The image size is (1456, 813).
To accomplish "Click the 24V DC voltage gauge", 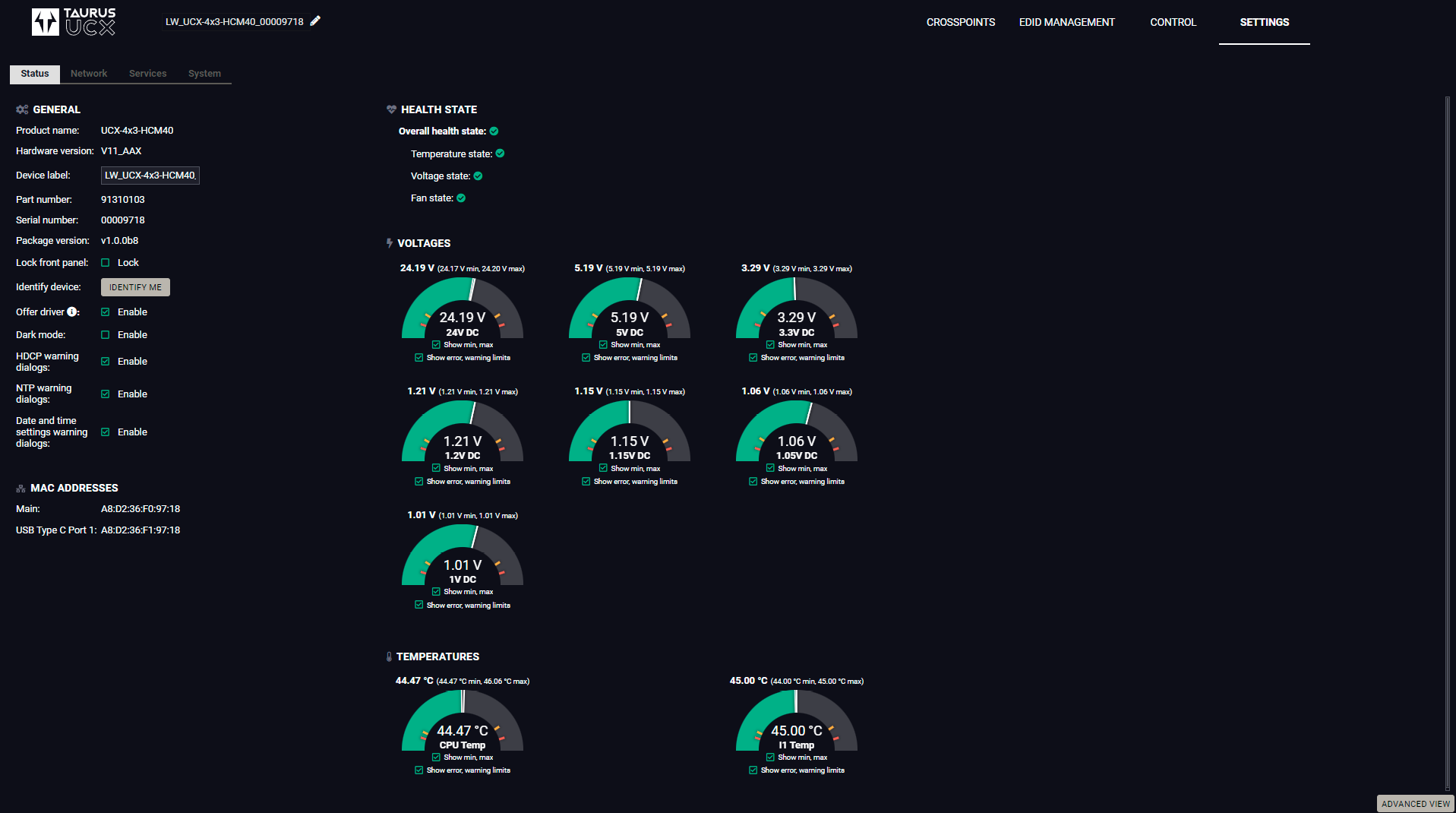I will pyautogui.click(x=463, y=308).
